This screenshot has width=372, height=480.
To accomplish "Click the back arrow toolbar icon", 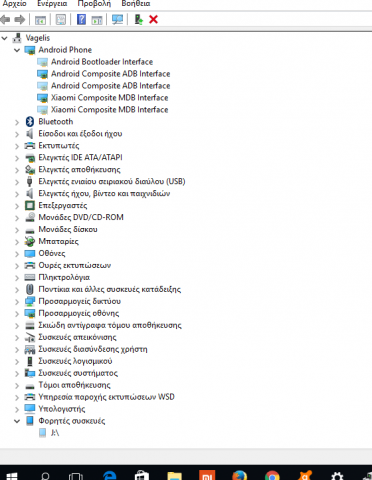I will coord(5,20).
